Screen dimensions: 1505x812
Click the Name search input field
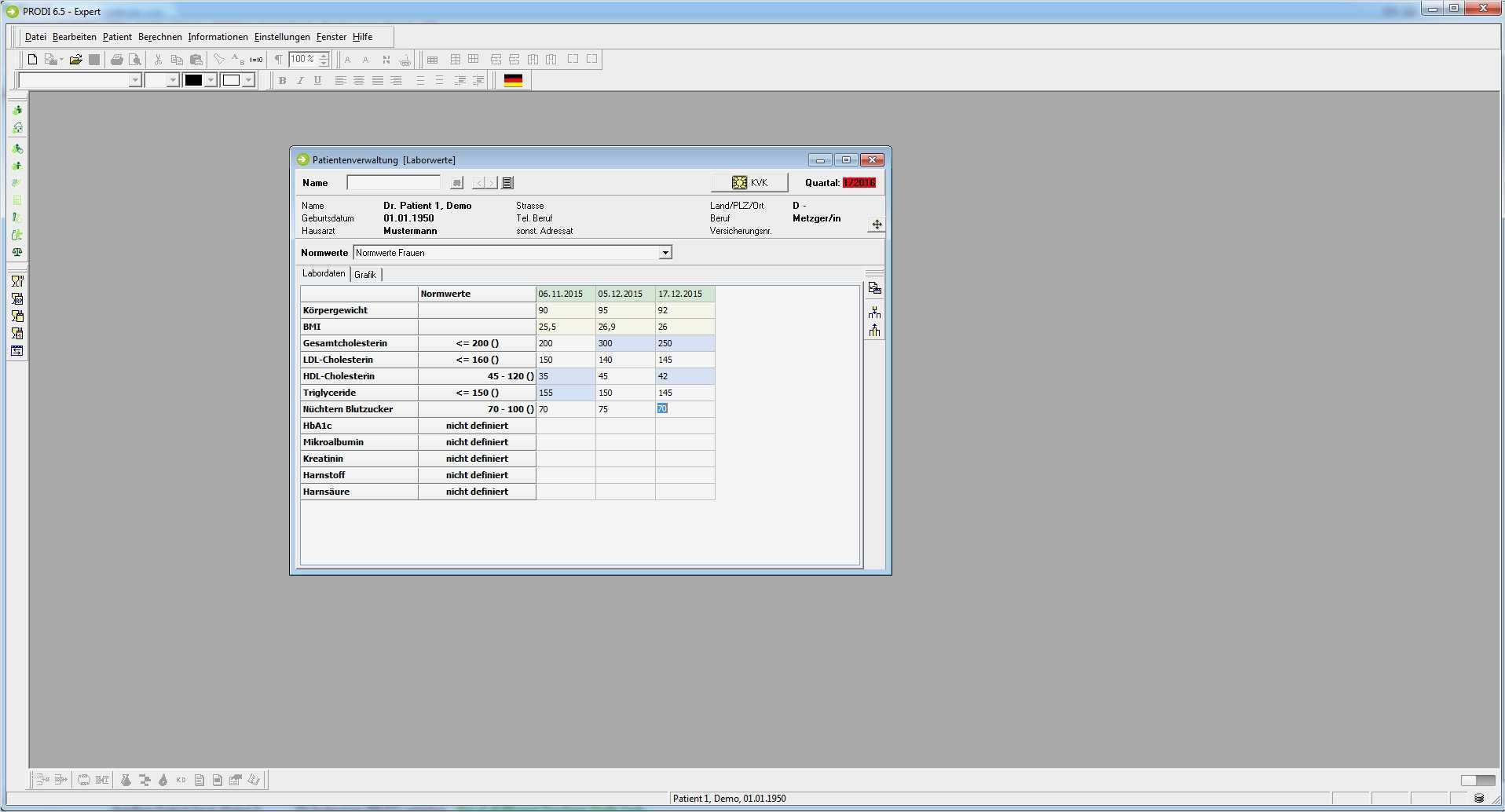[x=393, y=183]
